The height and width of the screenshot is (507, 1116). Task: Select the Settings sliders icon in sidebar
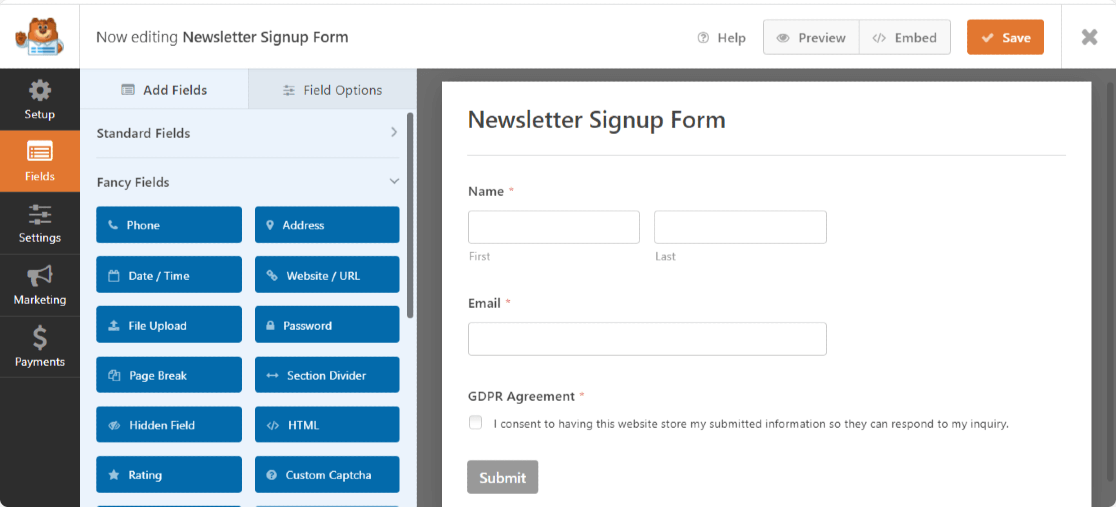pyautogui.click(x=40, y=215)
